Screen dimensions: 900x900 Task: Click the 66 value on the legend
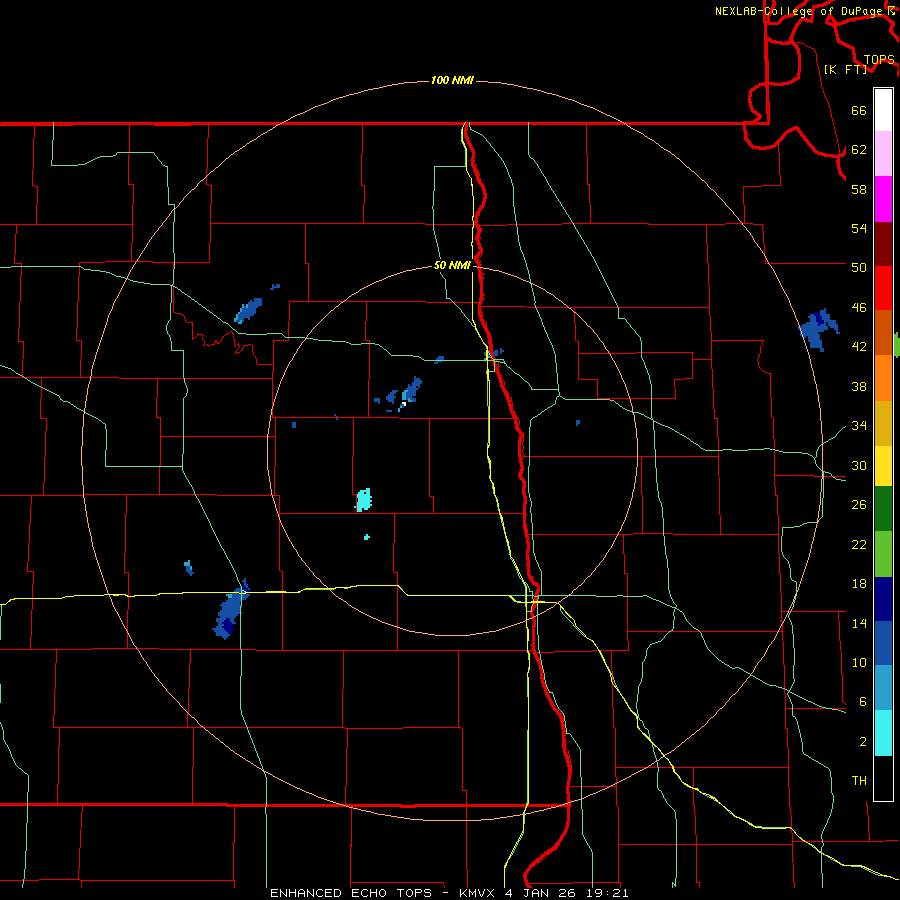859,111
